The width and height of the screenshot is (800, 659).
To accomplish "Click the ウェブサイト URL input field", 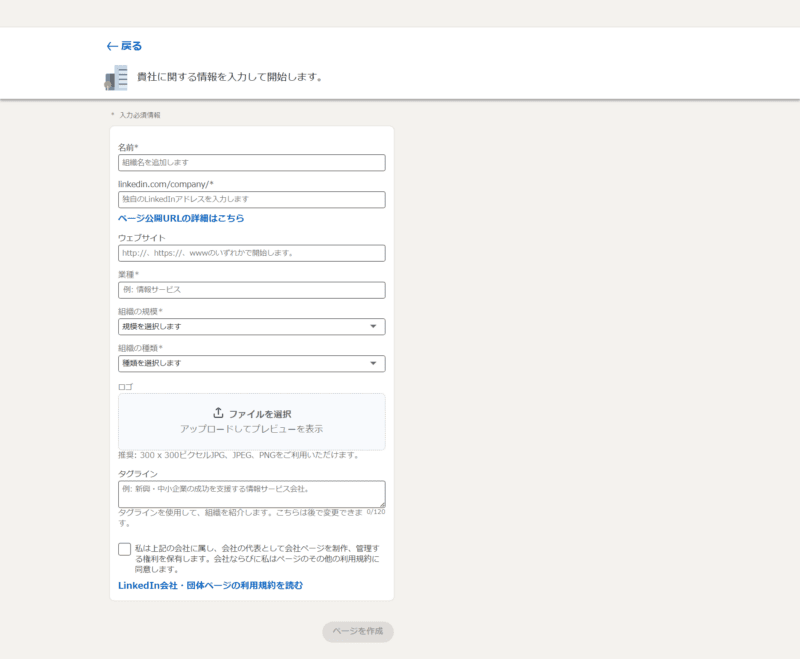I will click(x=252, y=253).
